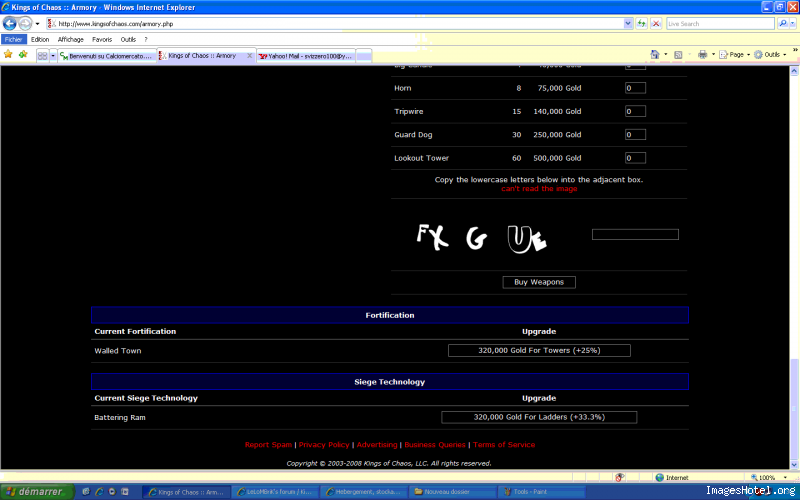Open the Quick Tabs grid view
800x500 pixels.
[43, 56]
